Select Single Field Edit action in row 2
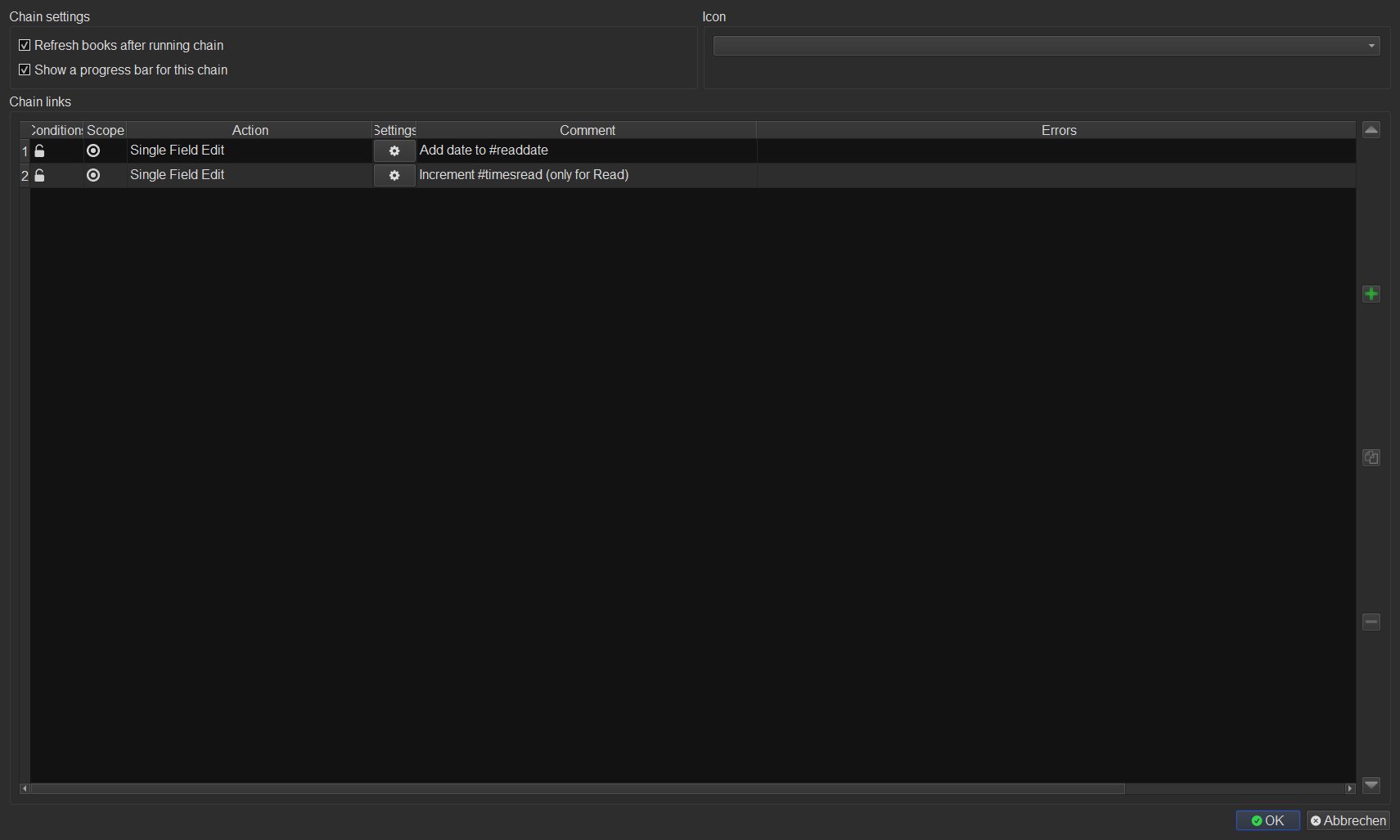The image size is (1400, 840). [250, 175]
